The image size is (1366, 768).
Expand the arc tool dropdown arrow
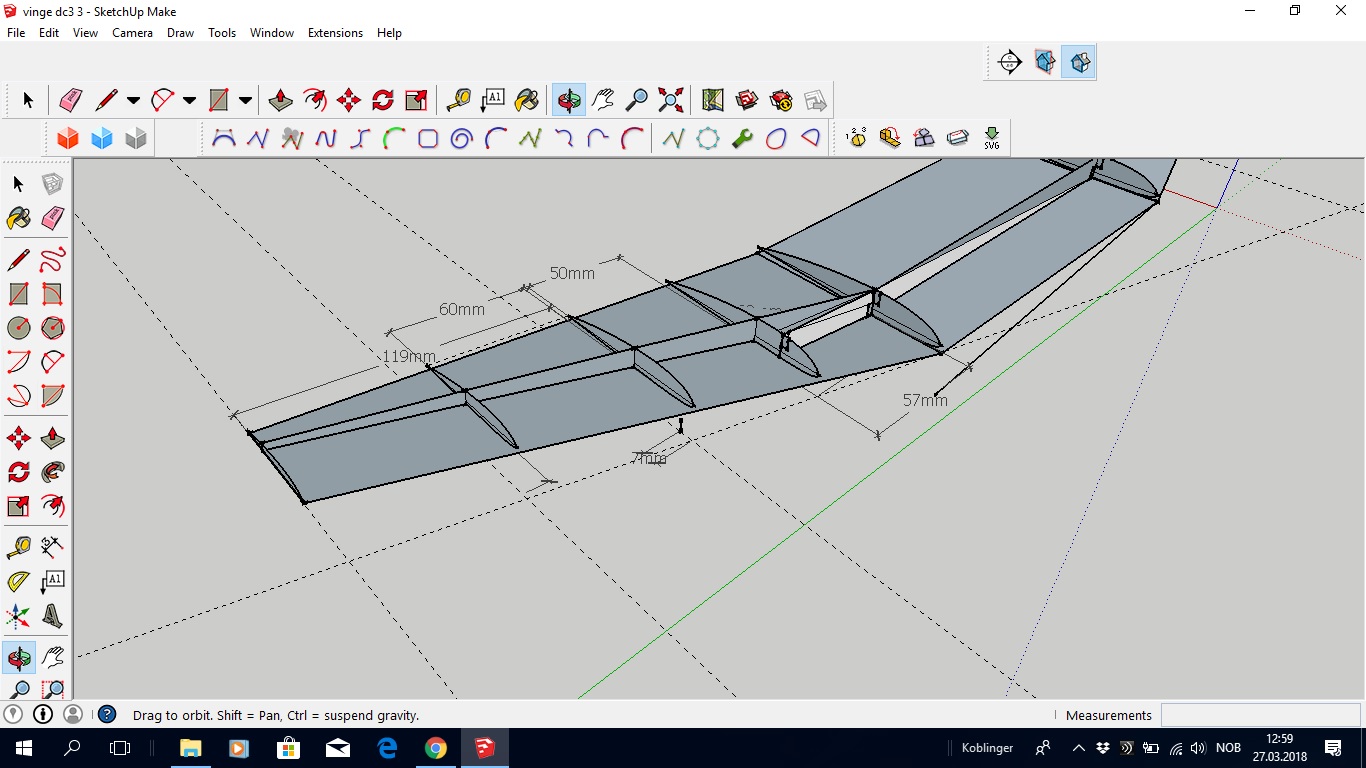189,100
